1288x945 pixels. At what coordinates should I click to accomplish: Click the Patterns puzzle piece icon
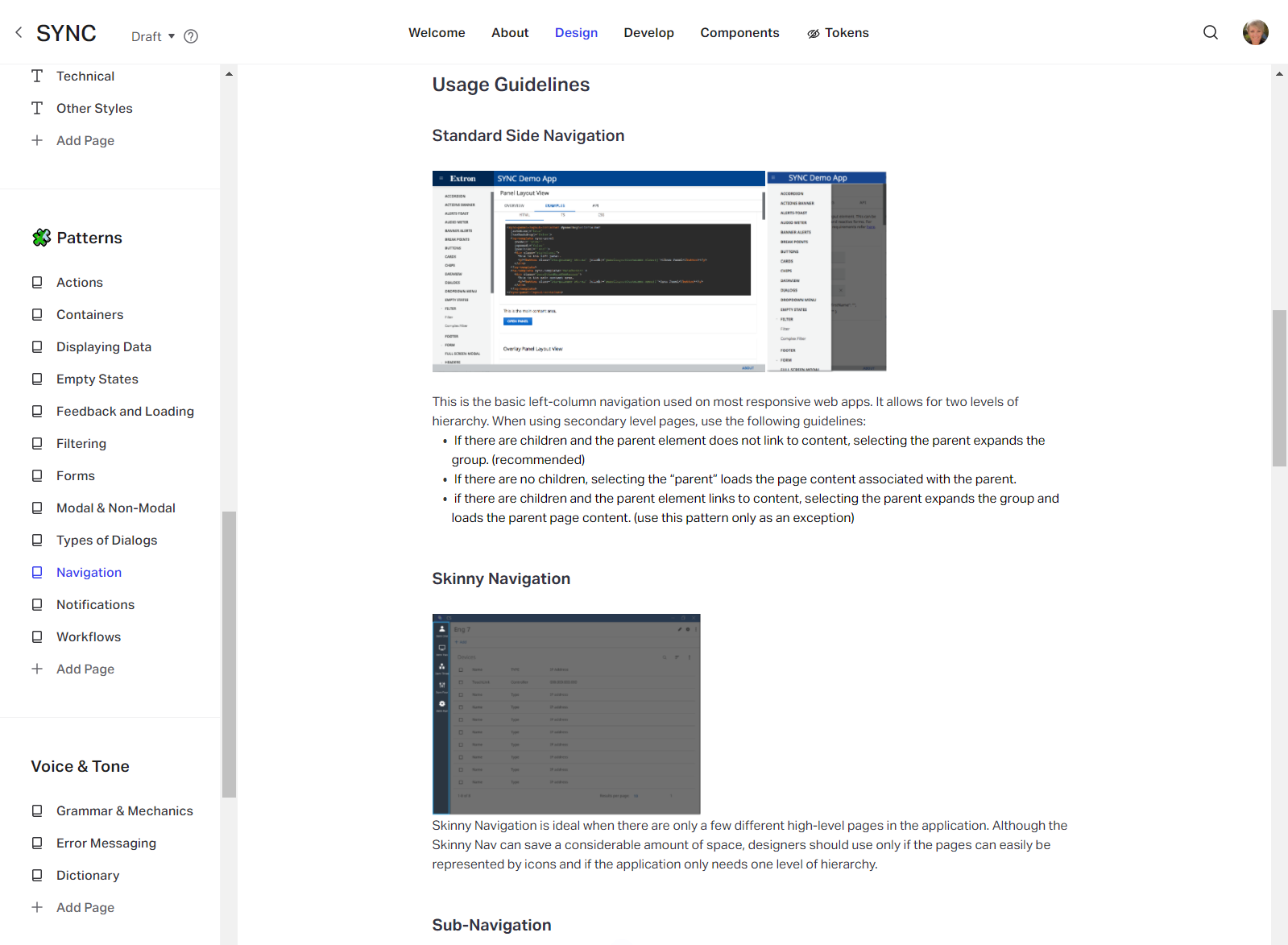tap(41, 238)
